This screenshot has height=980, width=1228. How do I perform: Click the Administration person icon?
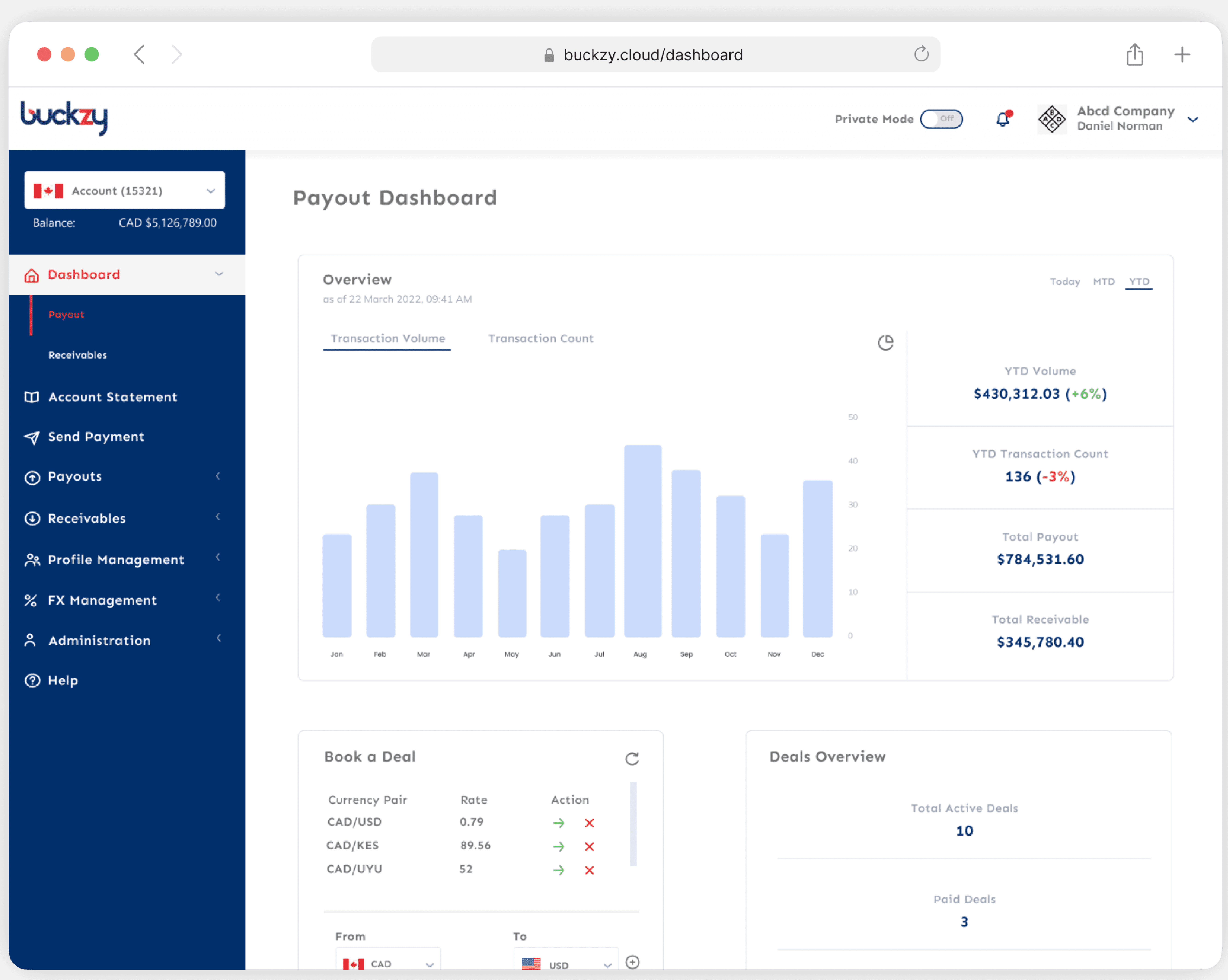[30, 640]
